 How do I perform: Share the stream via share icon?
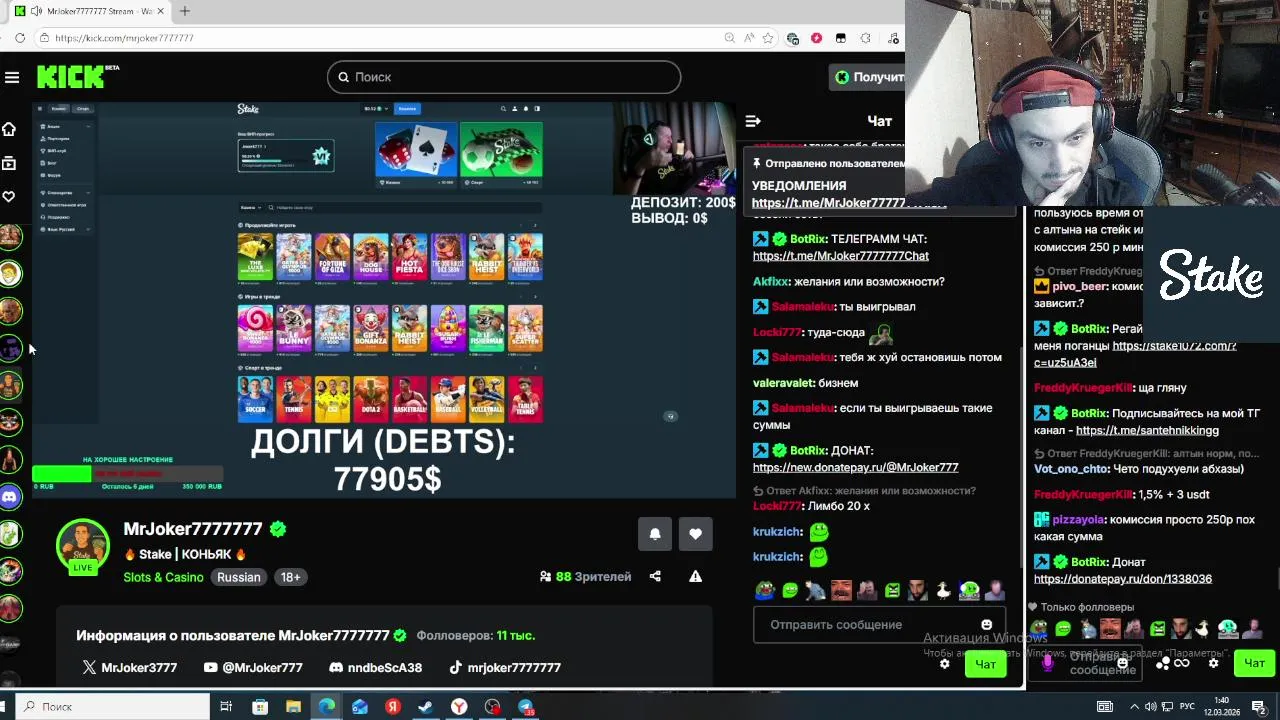[655, 576]
